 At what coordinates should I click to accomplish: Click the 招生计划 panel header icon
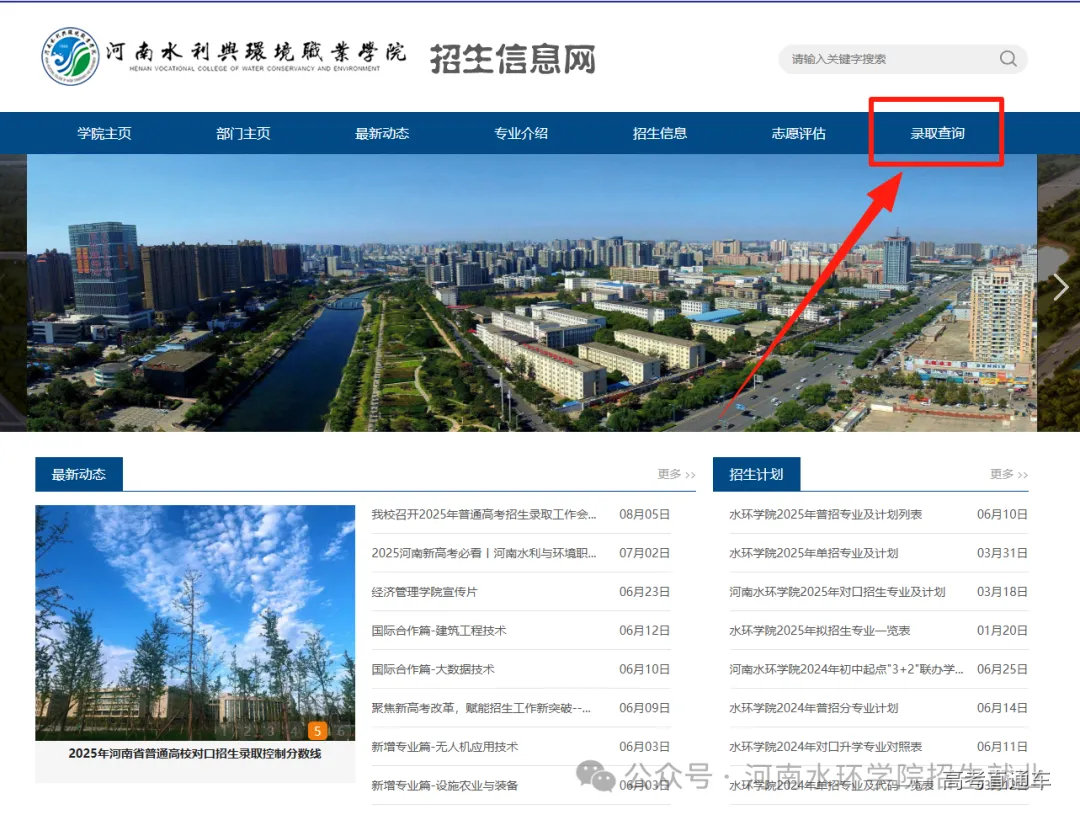click(757, 474)
